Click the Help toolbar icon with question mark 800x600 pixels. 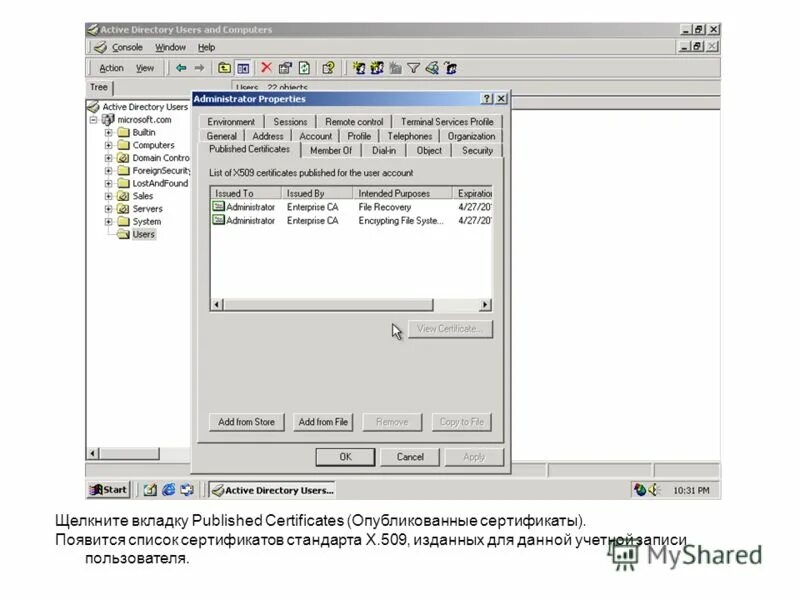(328, 68)
